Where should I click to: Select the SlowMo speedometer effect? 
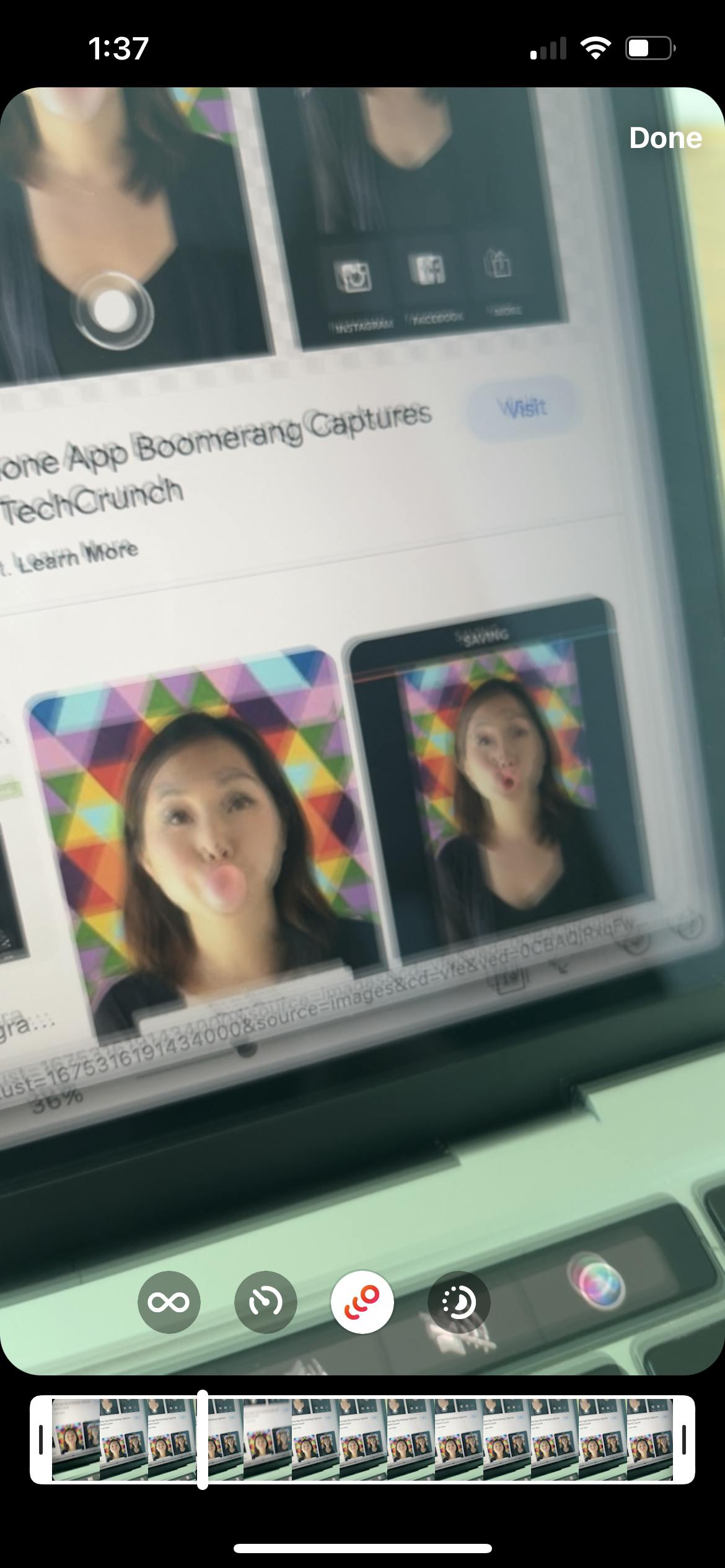click(x=265, y=1302)
